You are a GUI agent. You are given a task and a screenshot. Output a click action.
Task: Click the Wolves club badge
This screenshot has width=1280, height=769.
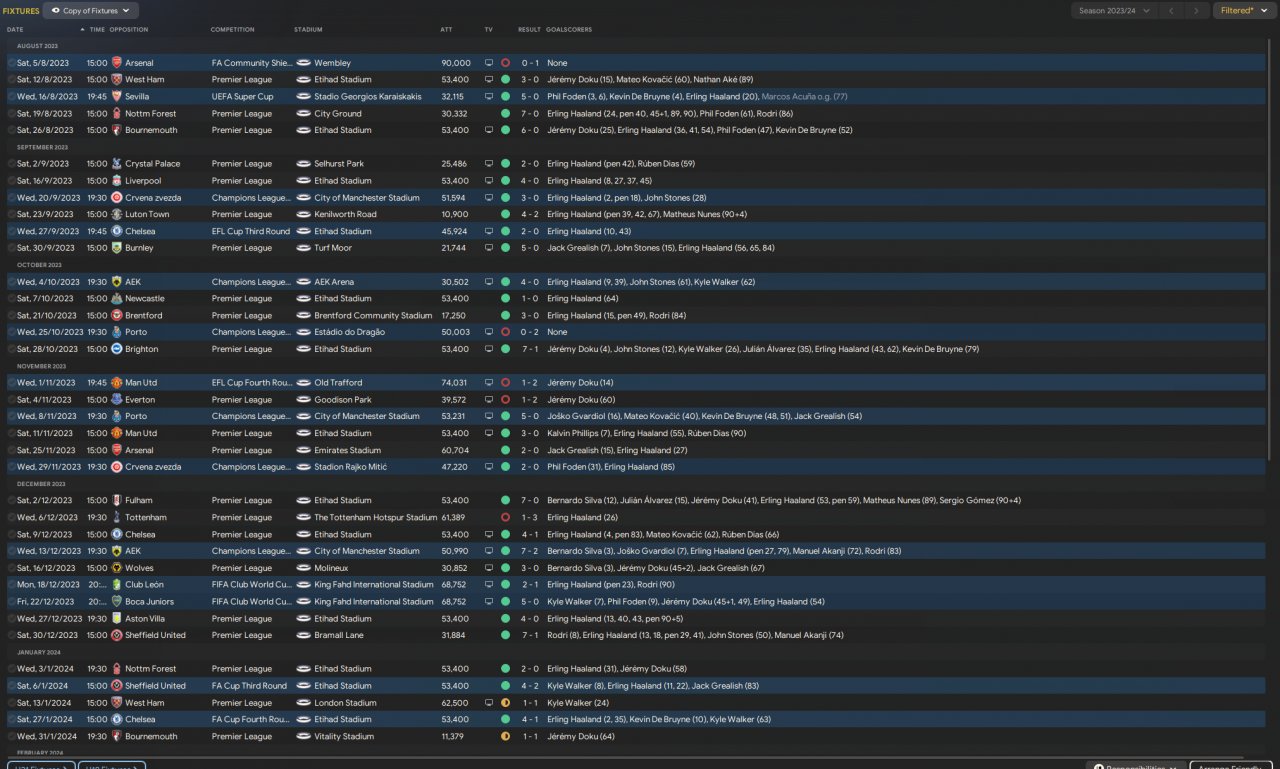[x=116, y=568]
